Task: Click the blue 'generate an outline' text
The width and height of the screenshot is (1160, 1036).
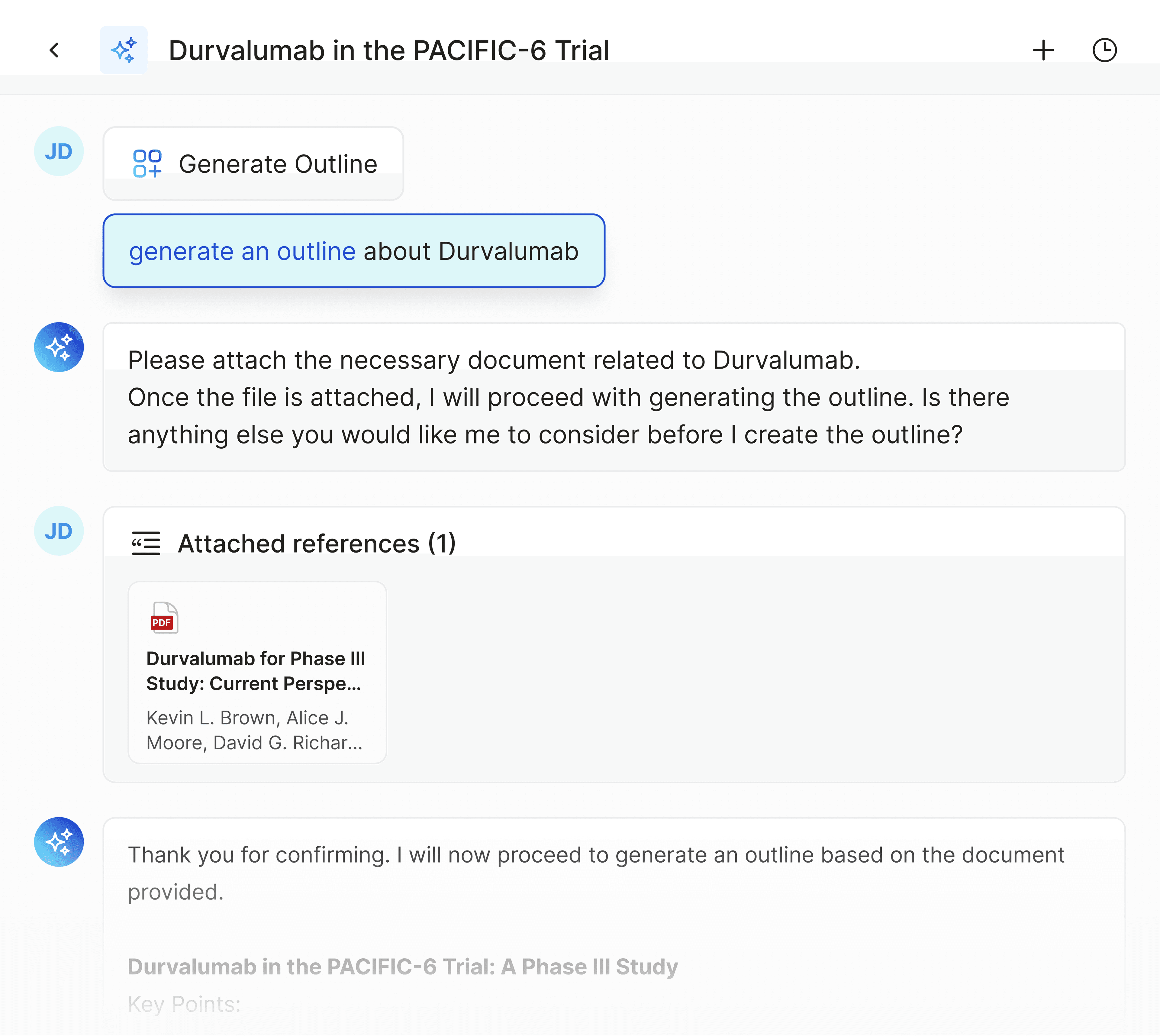Action: pyautogui.click(x=242, y=252)
